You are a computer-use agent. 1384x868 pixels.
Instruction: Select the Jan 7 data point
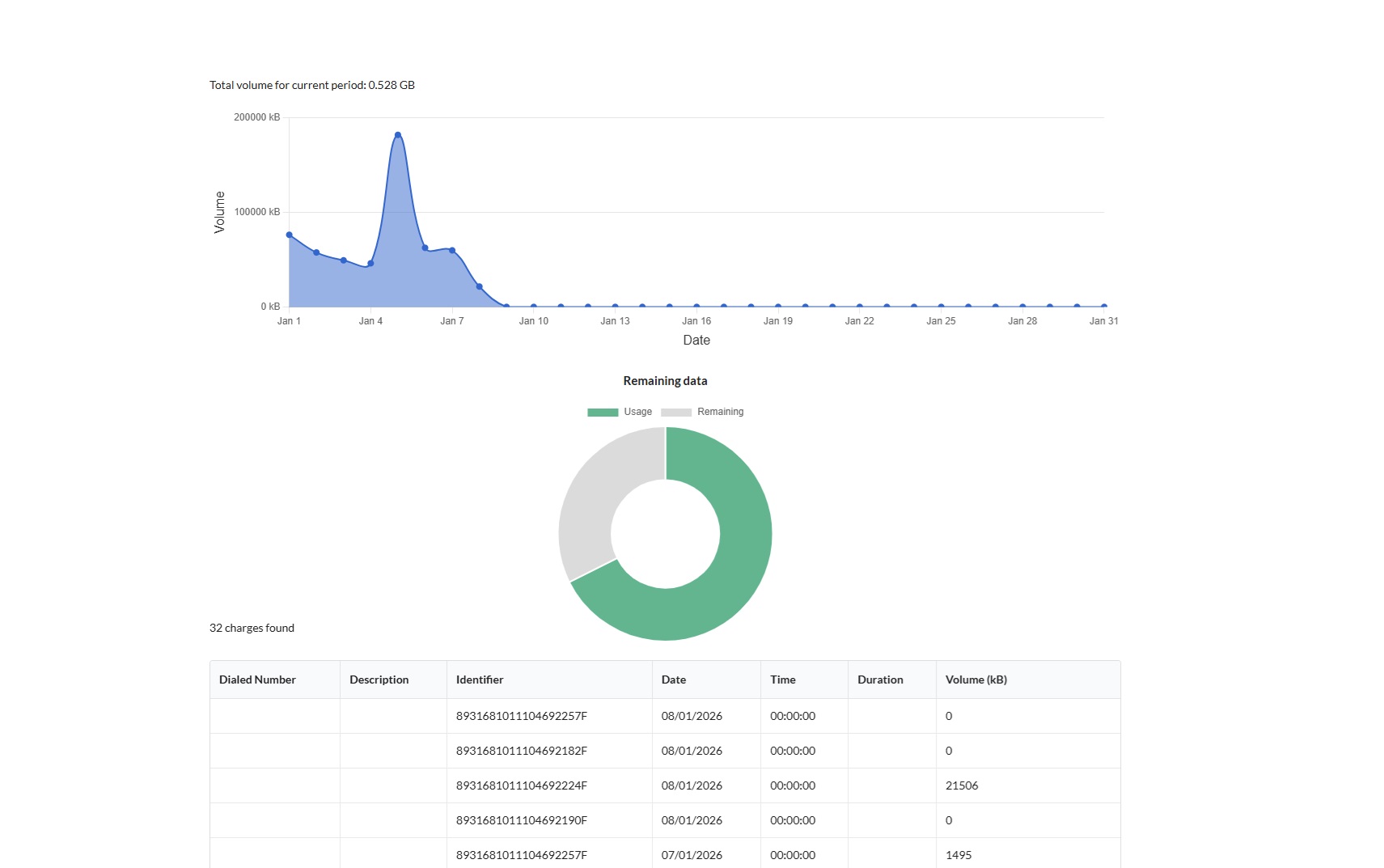(452, 251)
